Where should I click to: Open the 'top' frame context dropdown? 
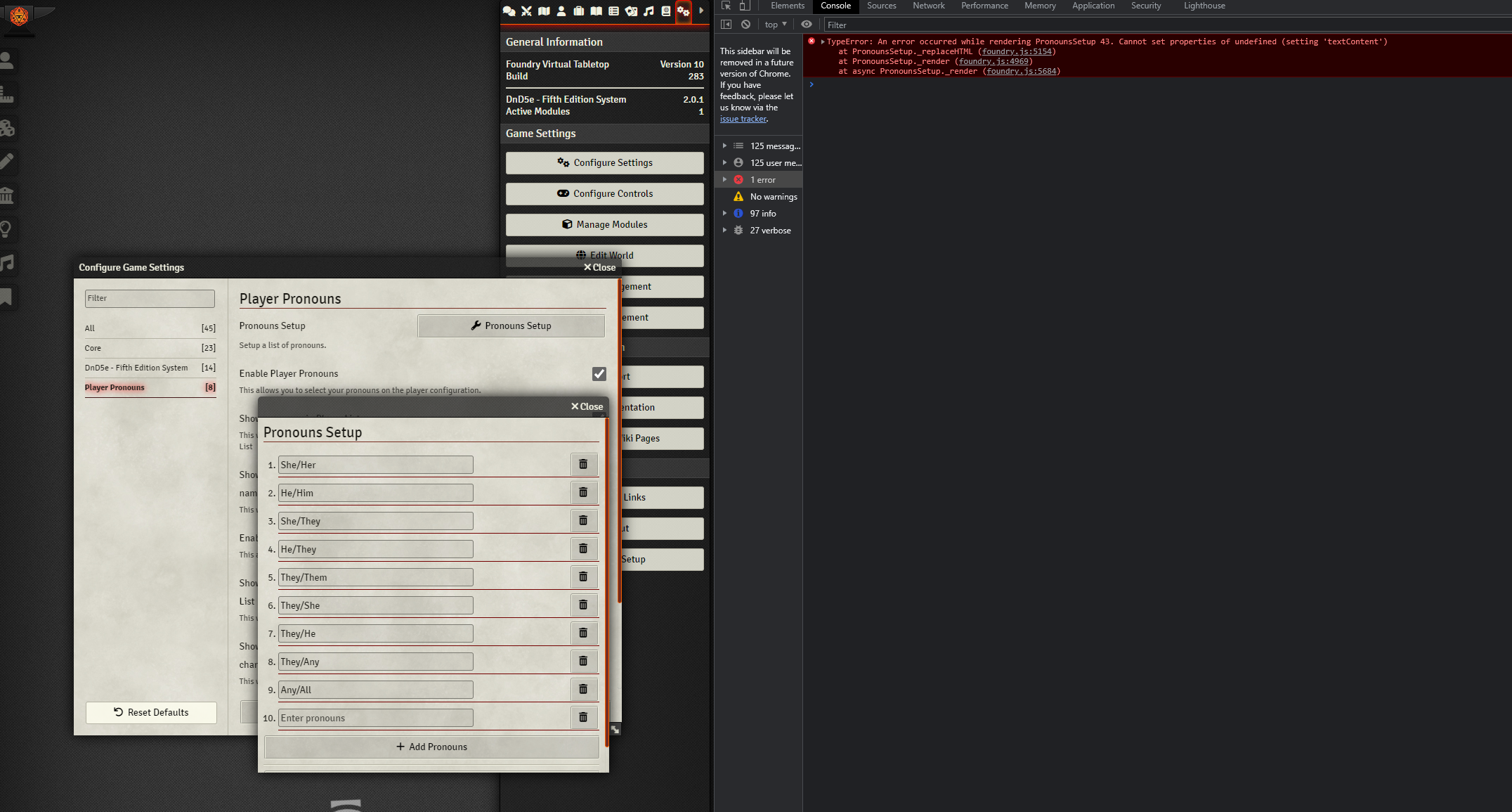point(774,25)
